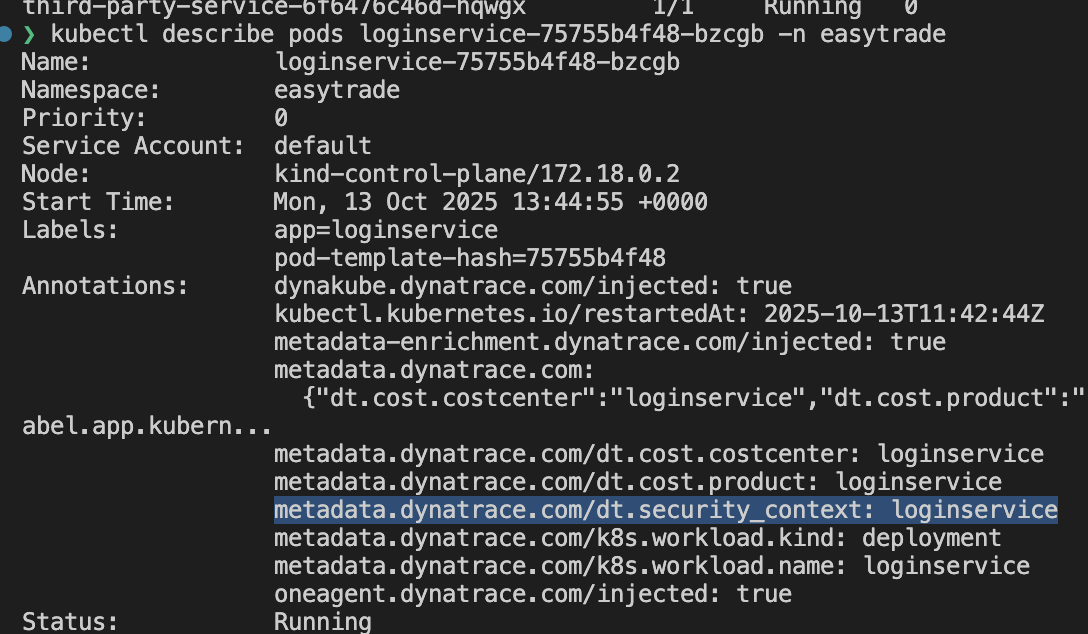Click the k8s.workload.kind: deployment annotation
Screen dimensions: 1088x634
pos(637,538)
